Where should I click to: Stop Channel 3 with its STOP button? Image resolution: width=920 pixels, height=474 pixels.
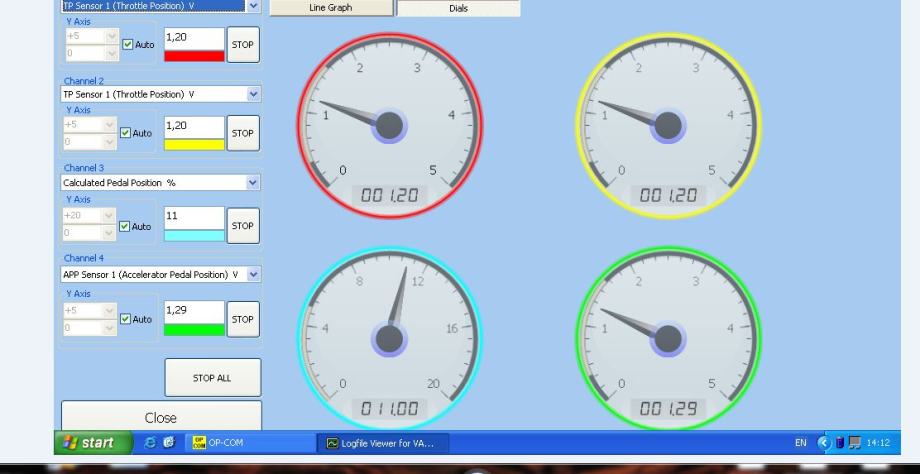[x=243, y=226]
